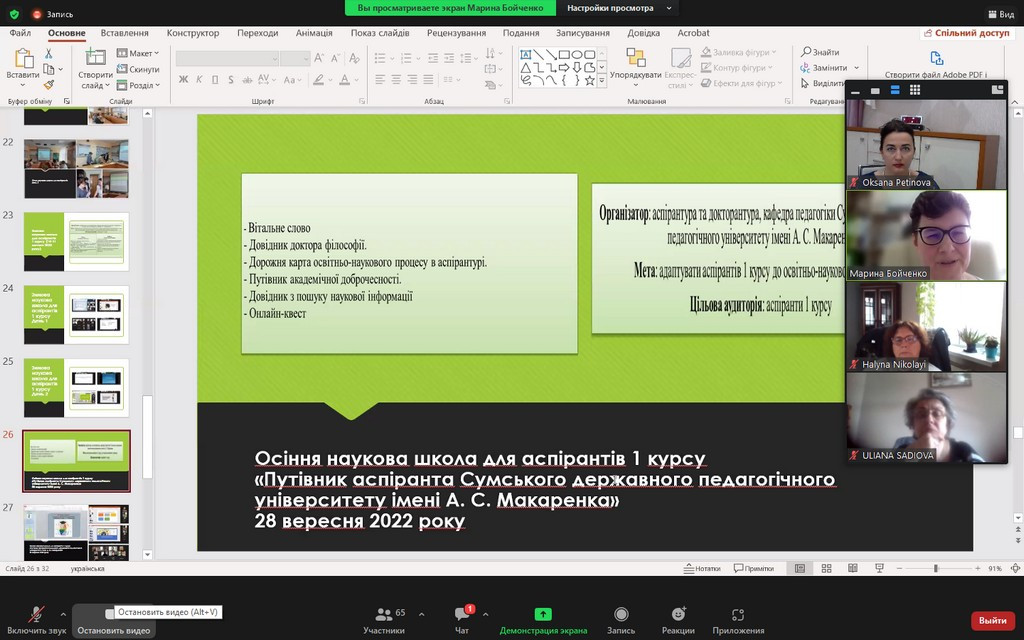Click the View (Вид) button top right

tap(1001, 14)
